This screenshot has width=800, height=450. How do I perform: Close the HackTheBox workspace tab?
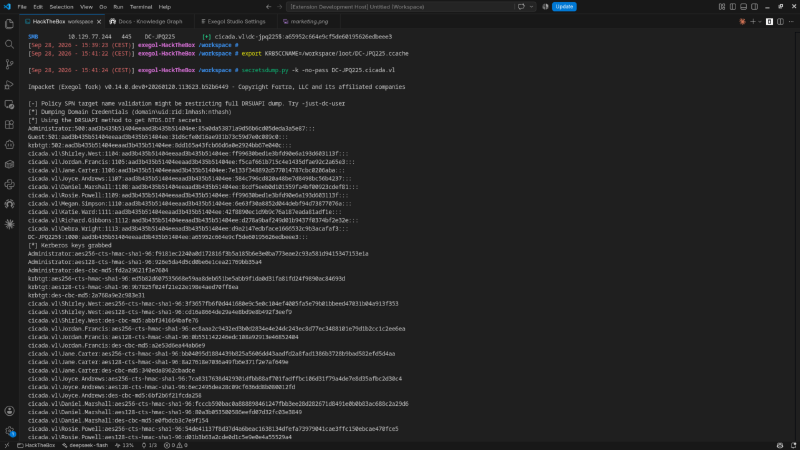(99, 21)
